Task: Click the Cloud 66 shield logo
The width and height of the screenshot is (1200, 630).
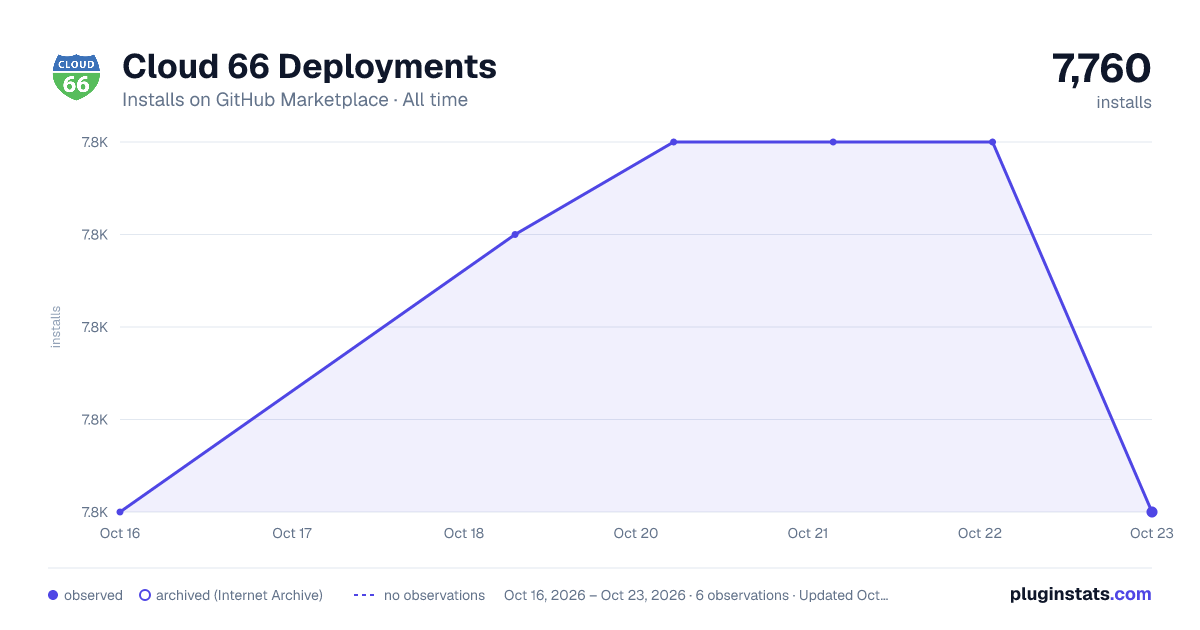Action: pyautogui.click(x=76, y=77)
